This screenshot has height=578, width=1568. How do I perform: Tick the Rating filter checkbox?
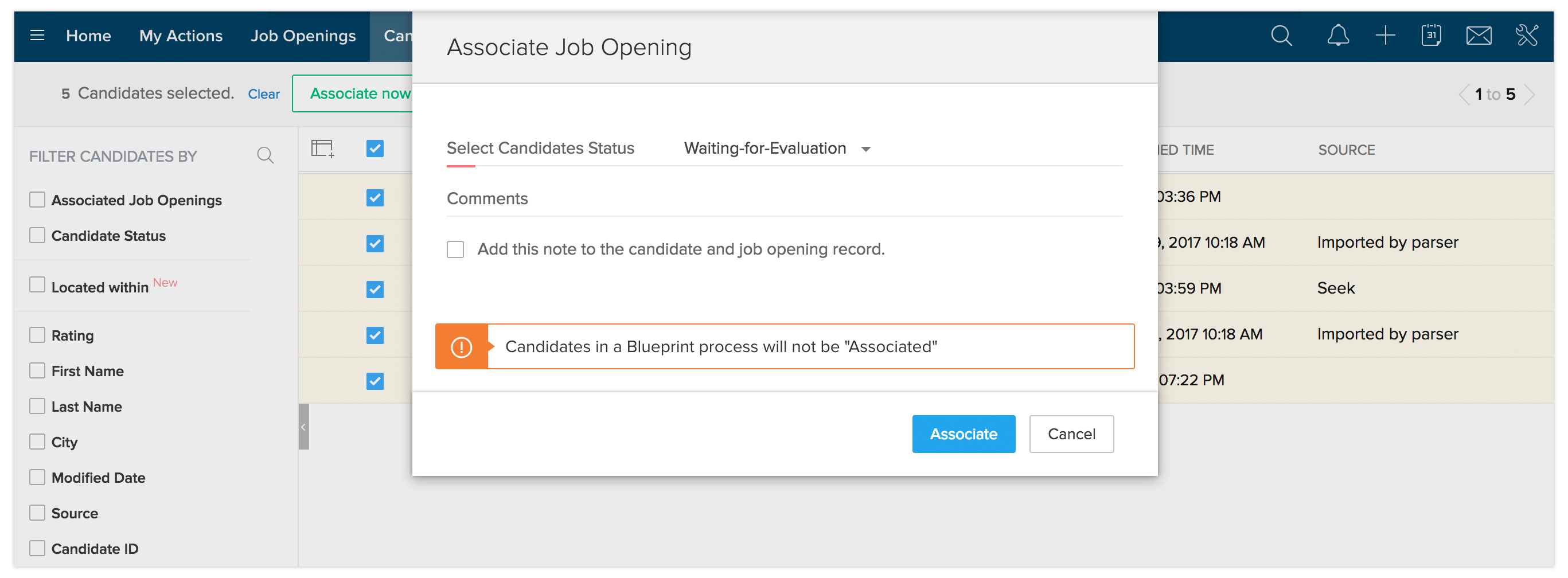pos(37,335)
